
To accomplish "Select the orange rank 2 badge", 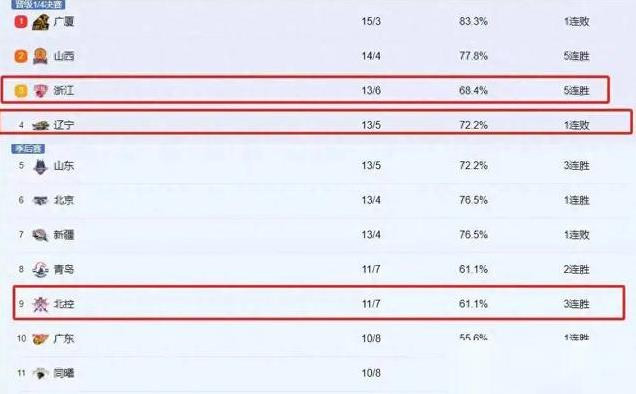I will point(21,56).
